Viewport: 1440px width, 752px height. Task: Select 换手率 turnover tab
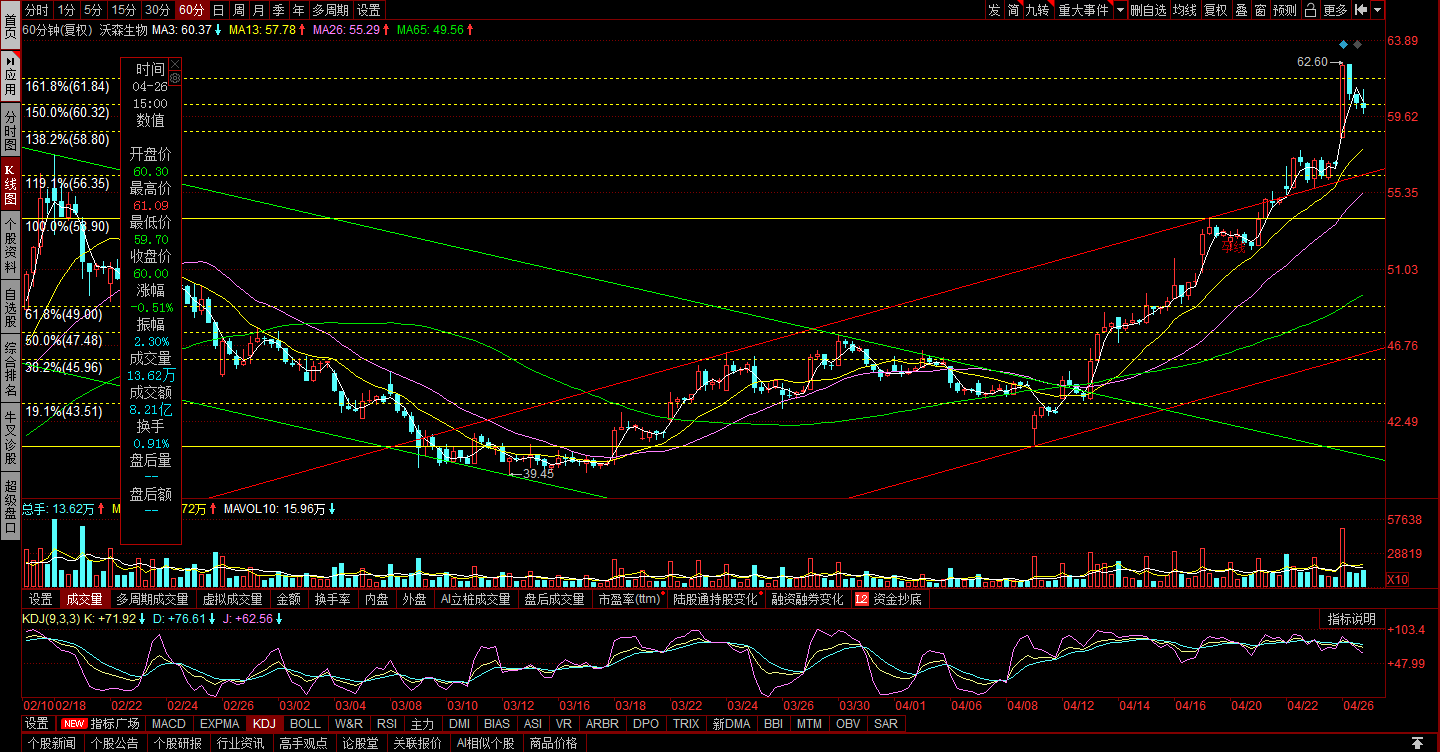(333, 599)
